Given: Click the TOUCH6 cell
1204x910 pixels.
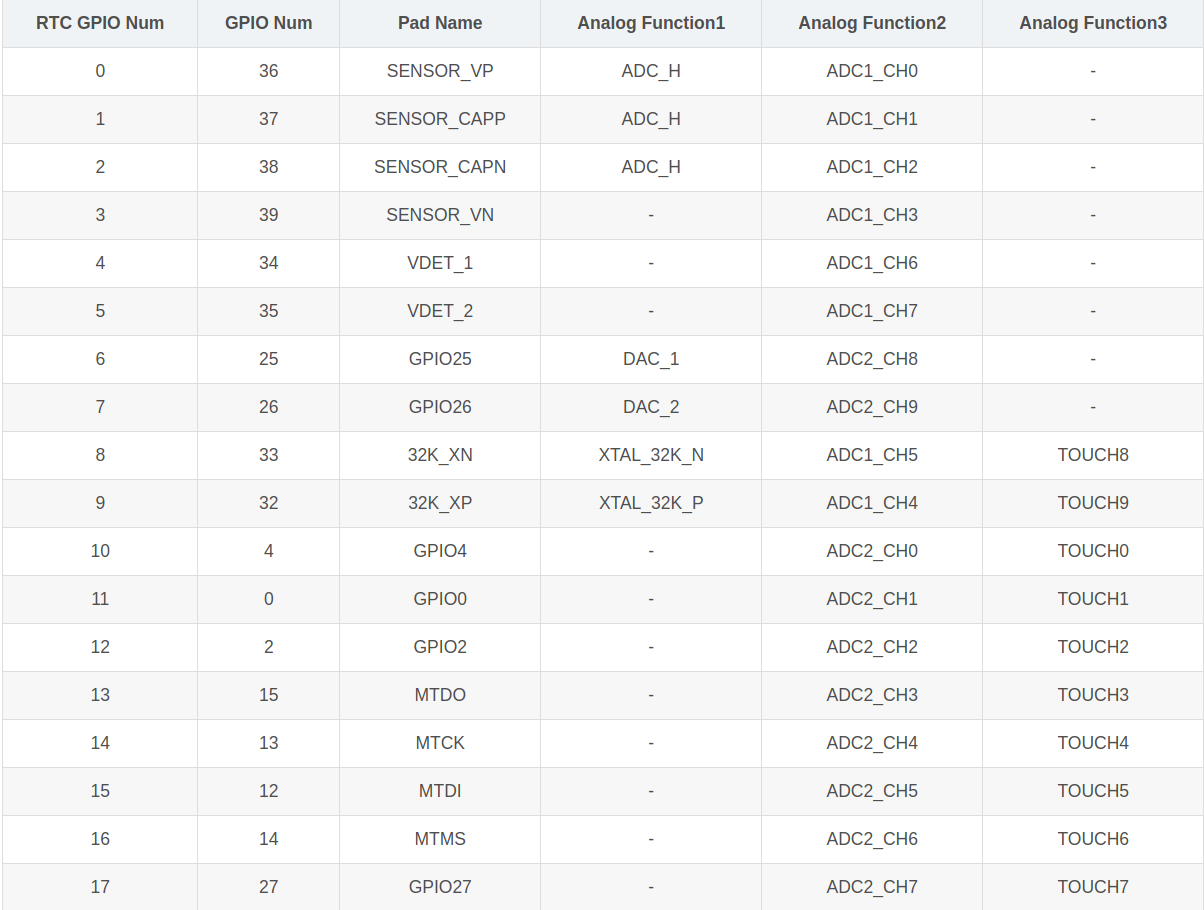Looking at the screenshot, I should tap(1093, 839).
